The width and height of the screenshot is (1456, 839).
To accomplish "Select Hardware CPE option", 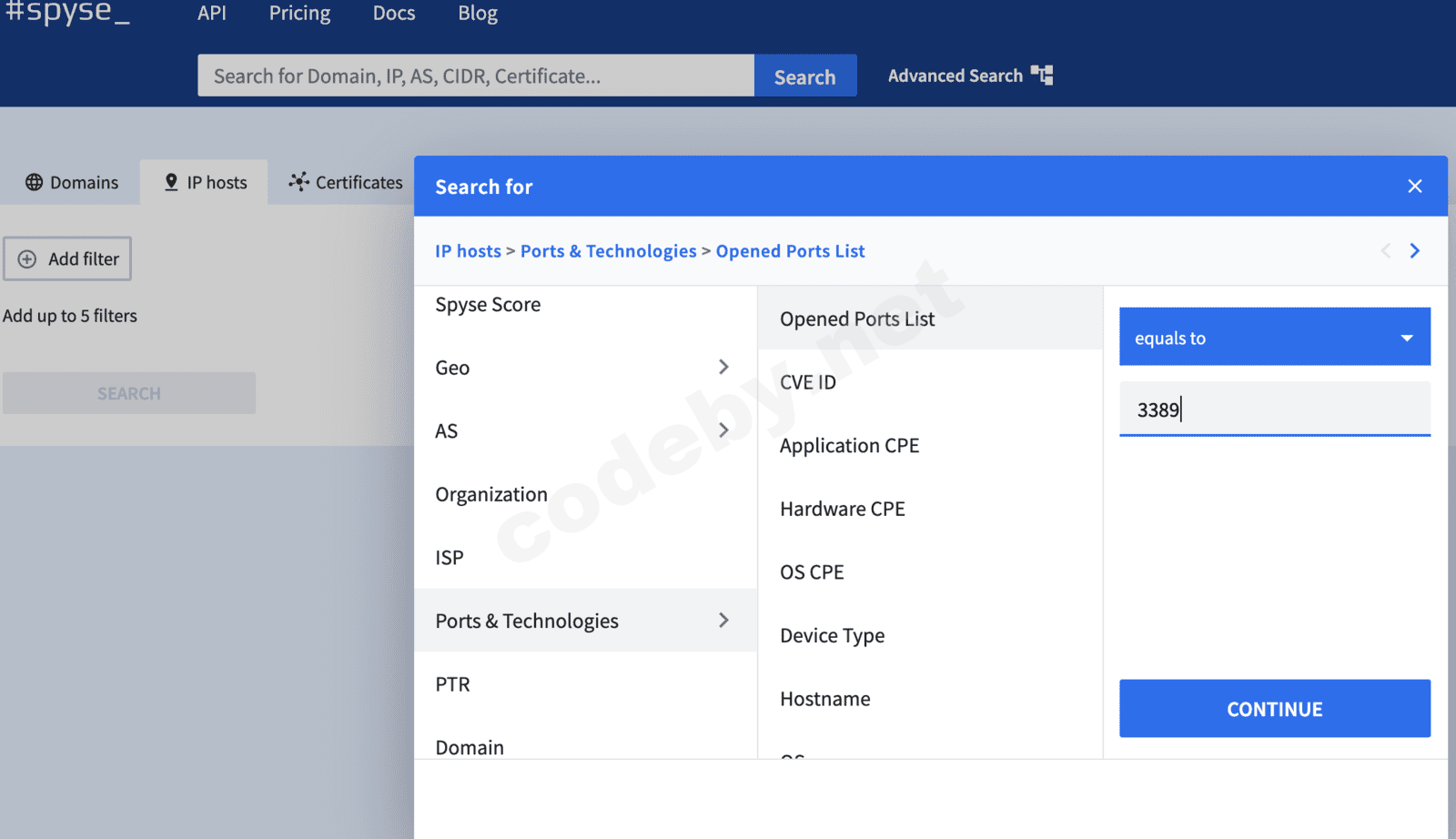I will [930, 509].
